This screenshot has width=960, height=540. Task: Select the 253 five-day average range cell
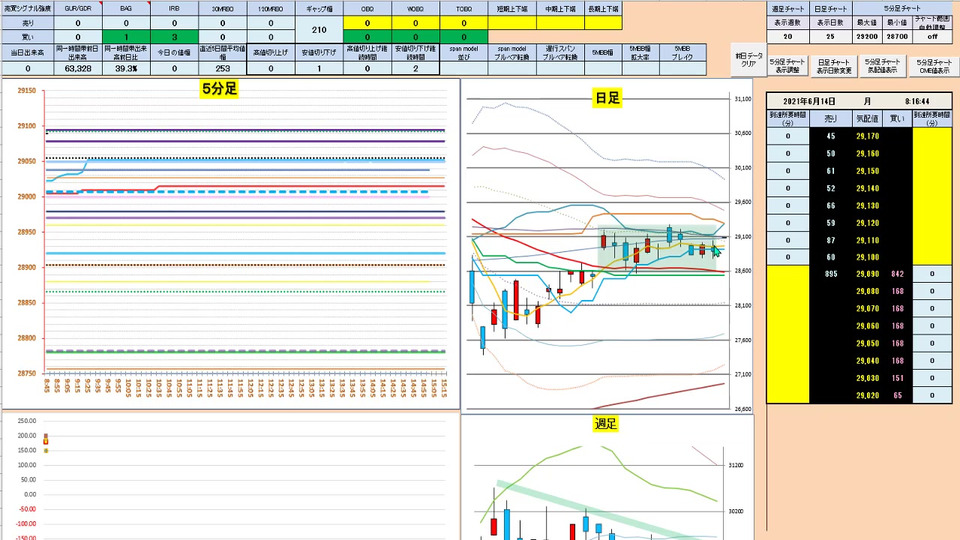click(222, 69)
